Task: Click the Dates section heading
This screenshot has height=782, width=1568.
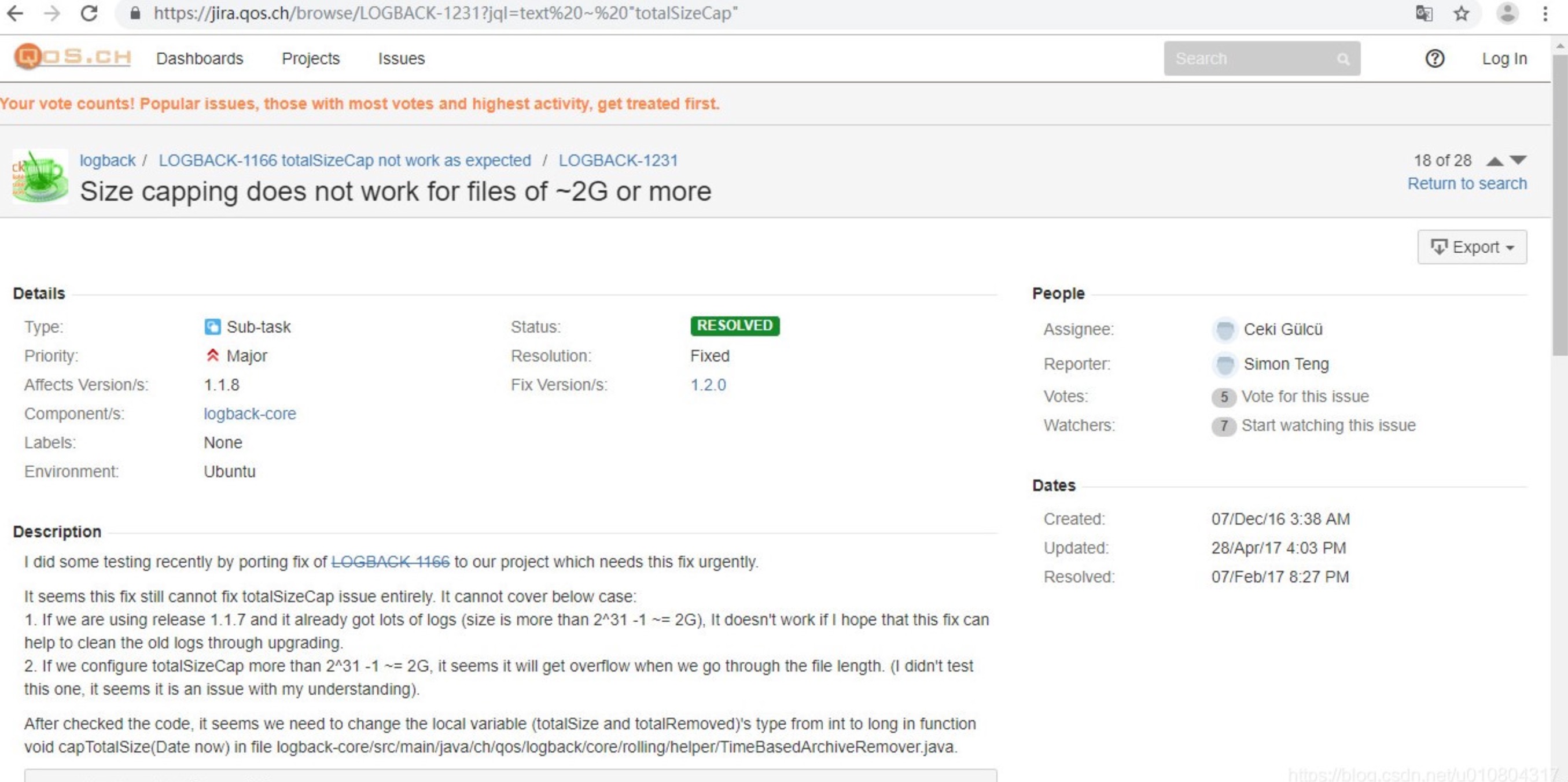Action: point(1054,486)
